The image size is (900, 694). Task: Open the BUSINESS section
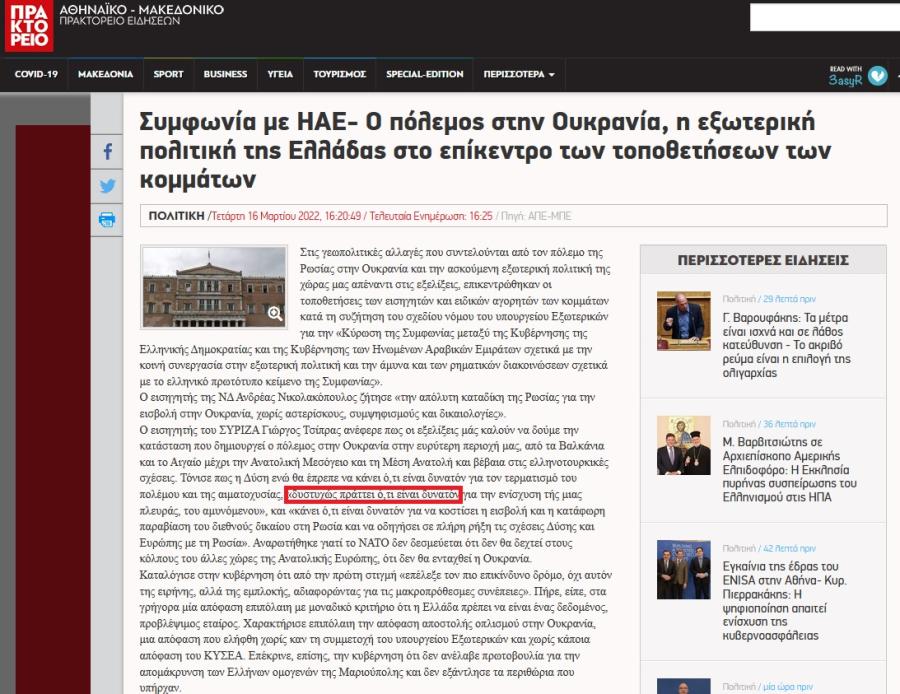tap(225, 74)
